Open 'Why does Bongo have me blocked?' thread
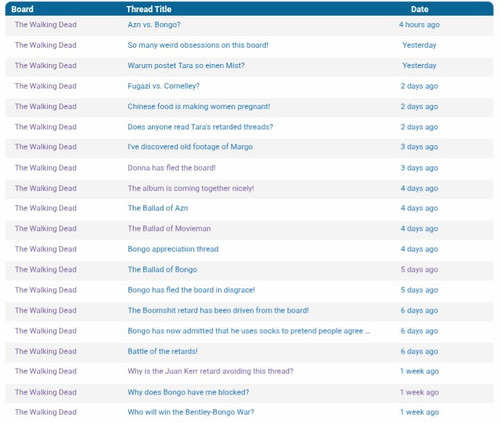Screen dimensions: 500x423 click(188, 392)
